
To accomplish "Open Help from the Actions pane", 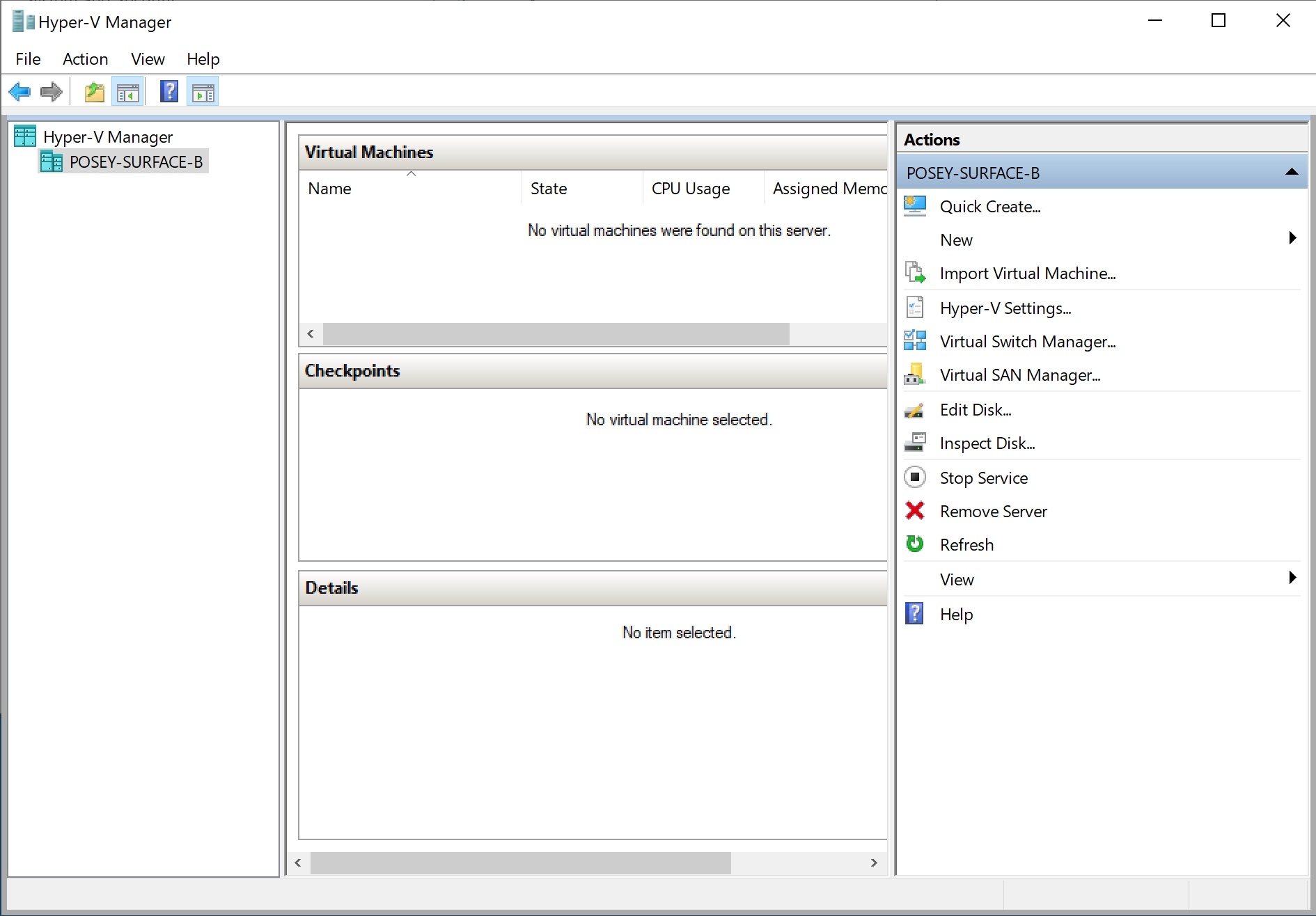I will [957, 614].
